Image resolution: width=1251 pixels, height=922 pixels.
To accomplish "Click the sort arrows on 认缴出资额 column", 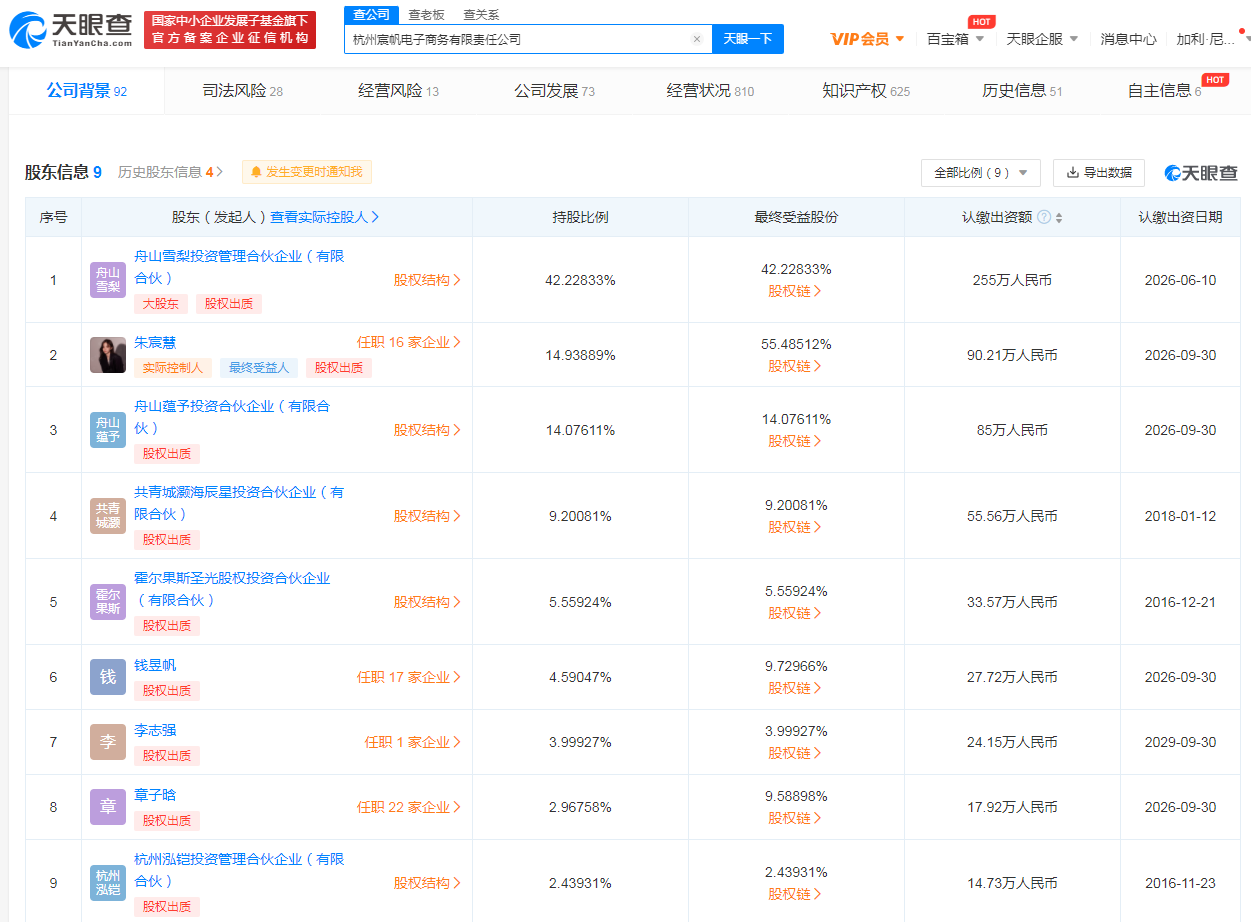I will click(x=1059, y=218).
